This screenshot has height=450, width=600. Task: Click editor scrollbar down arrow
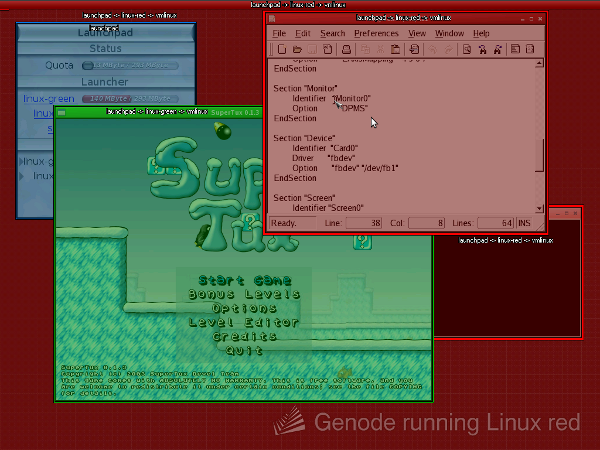click(x=539, y=209)
